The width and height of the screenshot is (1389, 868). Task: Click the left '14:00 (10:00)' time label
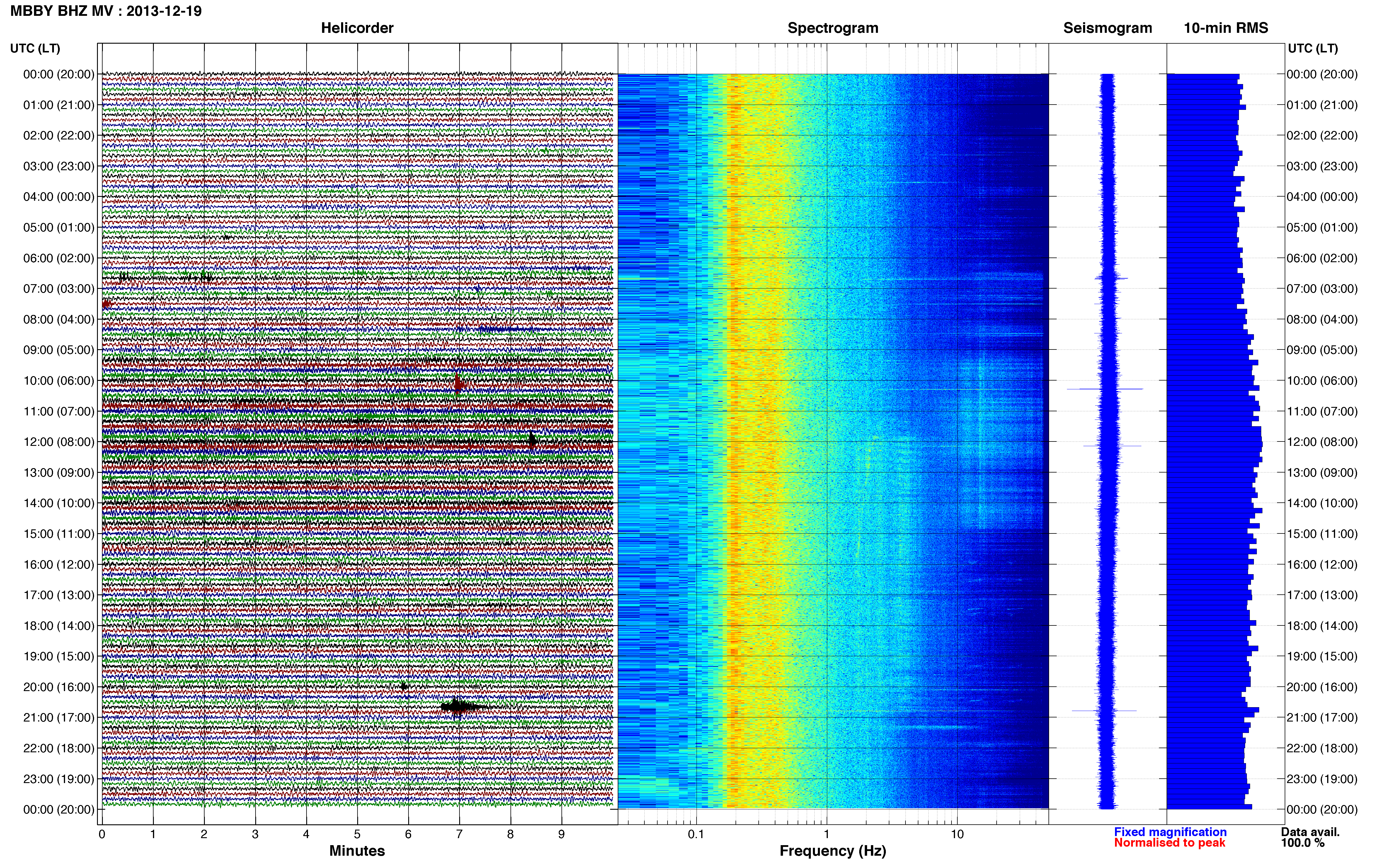point(59,504)
